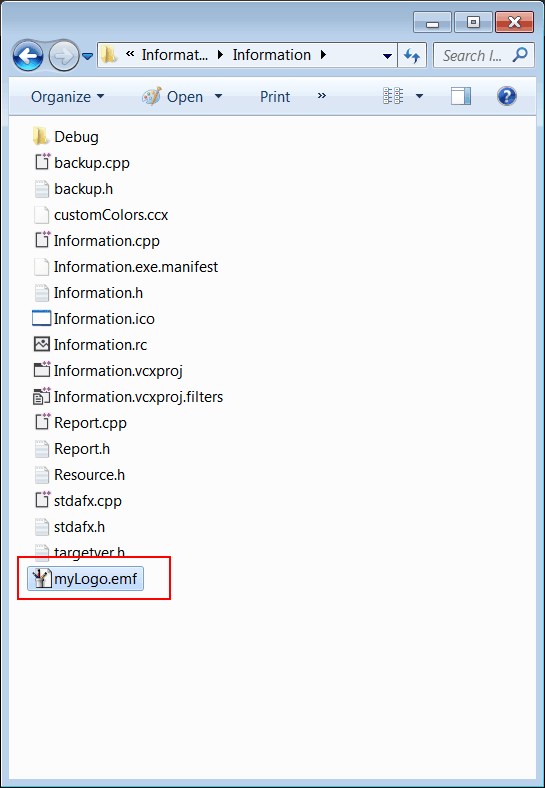Click the refresh button beside address bar

(412, 55)
